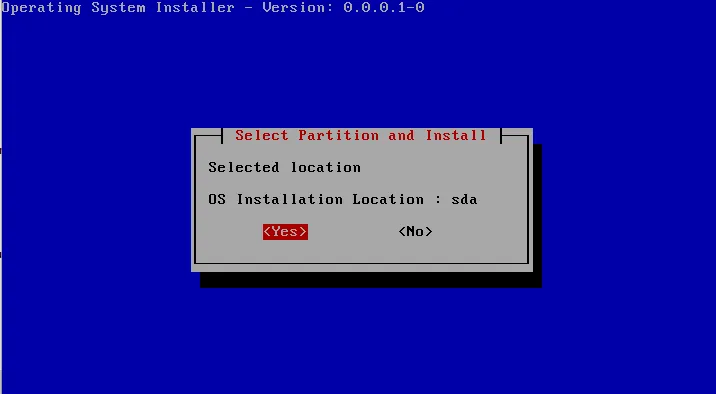Screen dimensions: 716x394
Task: Select the 'Selected location' text line
Action: (x=284, y=167)
